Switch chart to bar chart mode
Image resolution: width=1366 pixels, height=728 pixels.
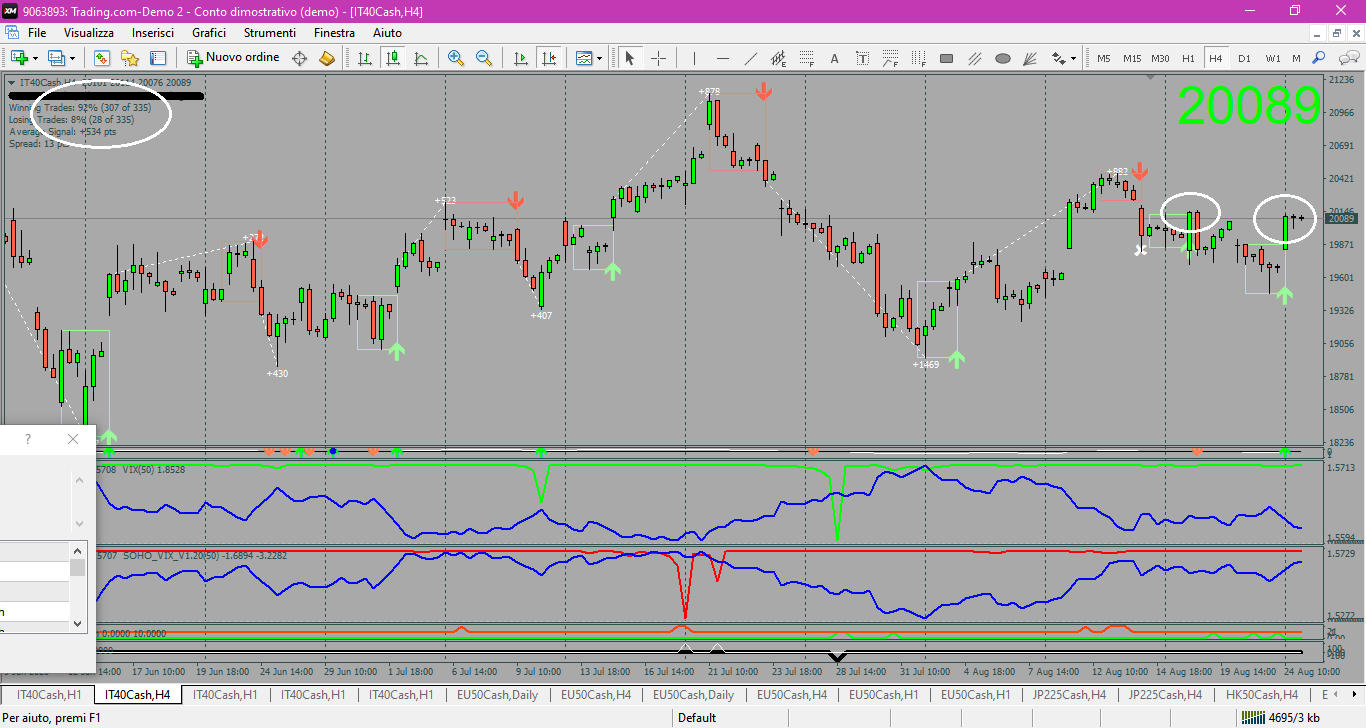pyautogui.click(x=365, y=58)
